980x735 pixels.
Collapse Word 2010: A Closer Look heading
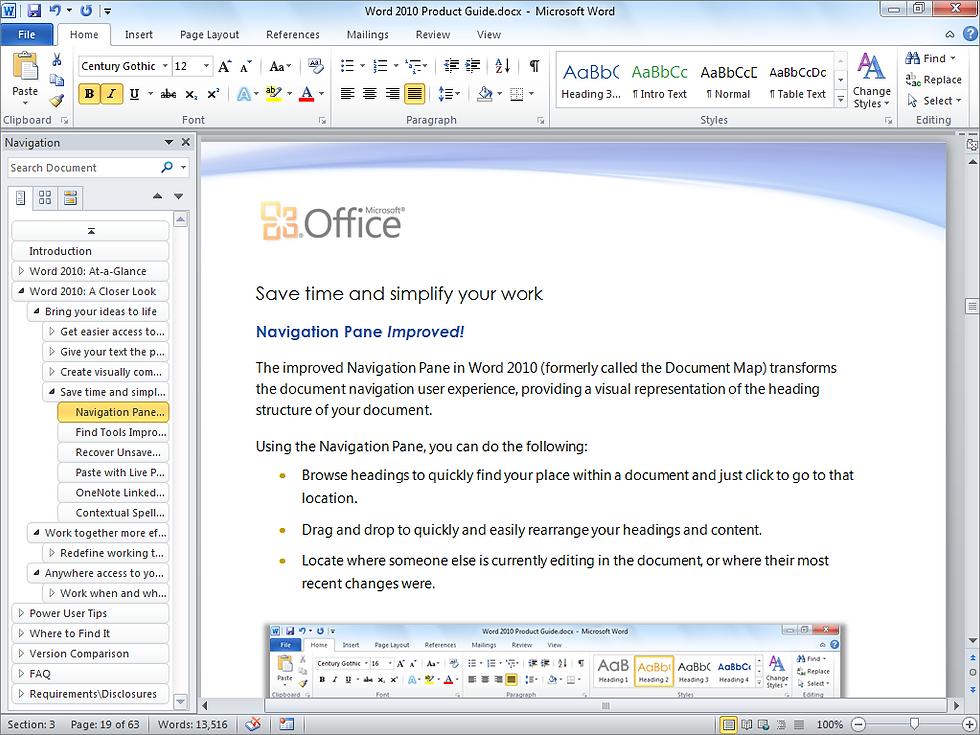pyautogui.click(x=21, y=291)
